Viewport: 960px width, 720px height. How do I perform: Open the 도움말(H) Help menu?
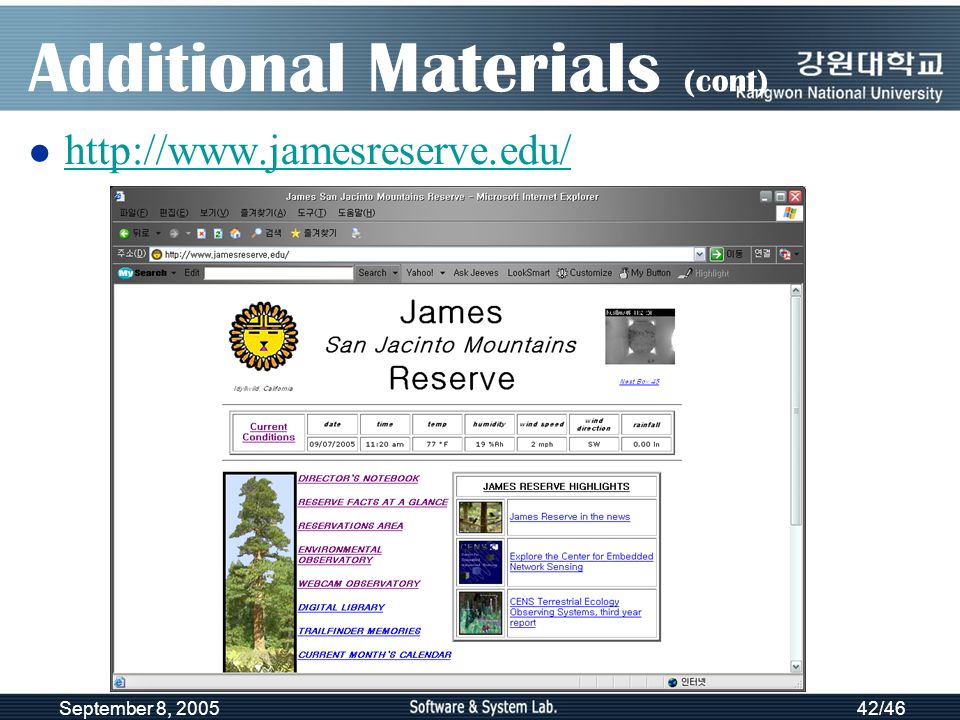(x=356, y=213)
